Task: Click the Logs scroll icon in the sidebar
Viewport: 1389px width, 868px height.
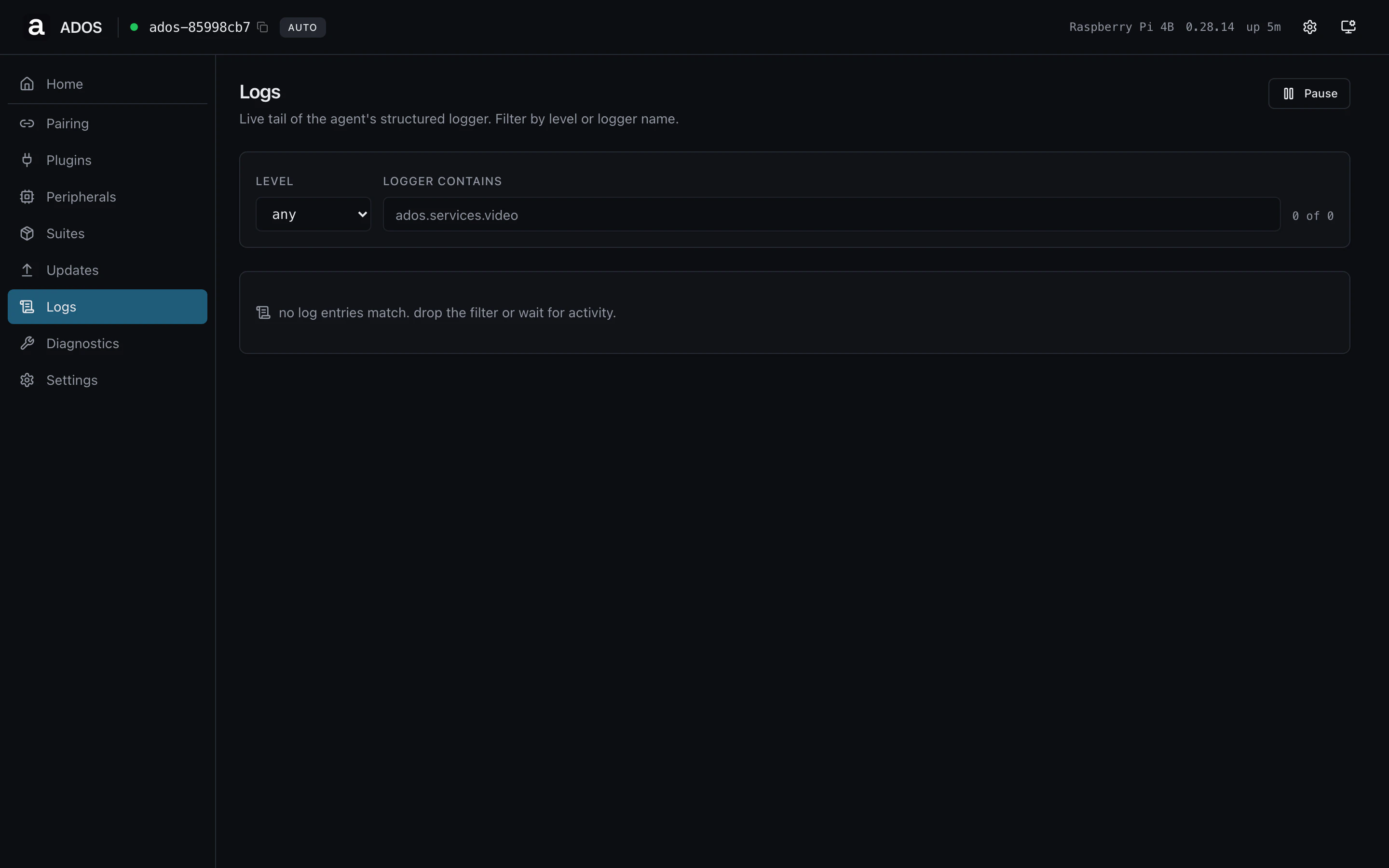Action: [x=27, y=307]
